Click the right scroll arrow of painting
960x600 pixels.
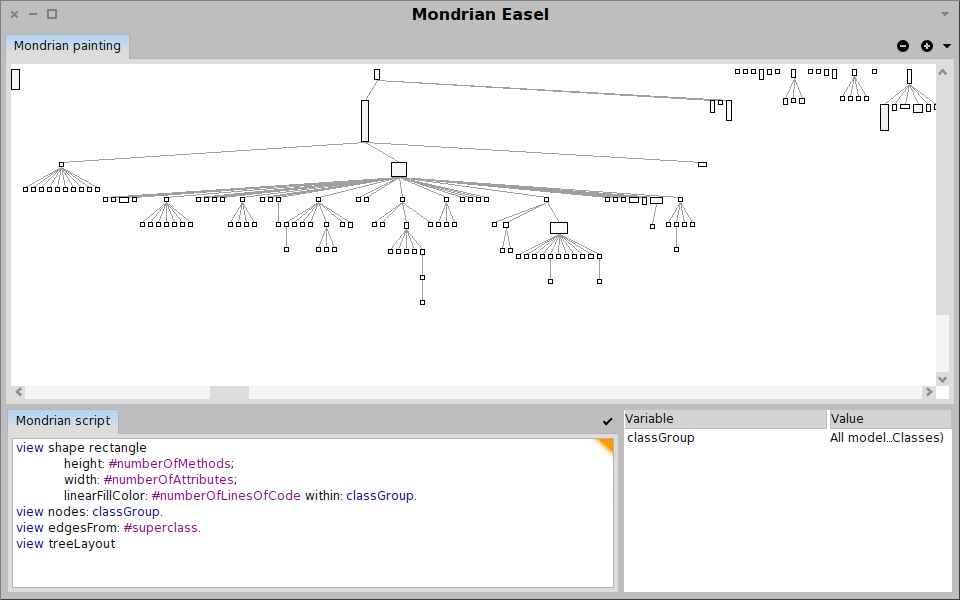click(929, 392)
